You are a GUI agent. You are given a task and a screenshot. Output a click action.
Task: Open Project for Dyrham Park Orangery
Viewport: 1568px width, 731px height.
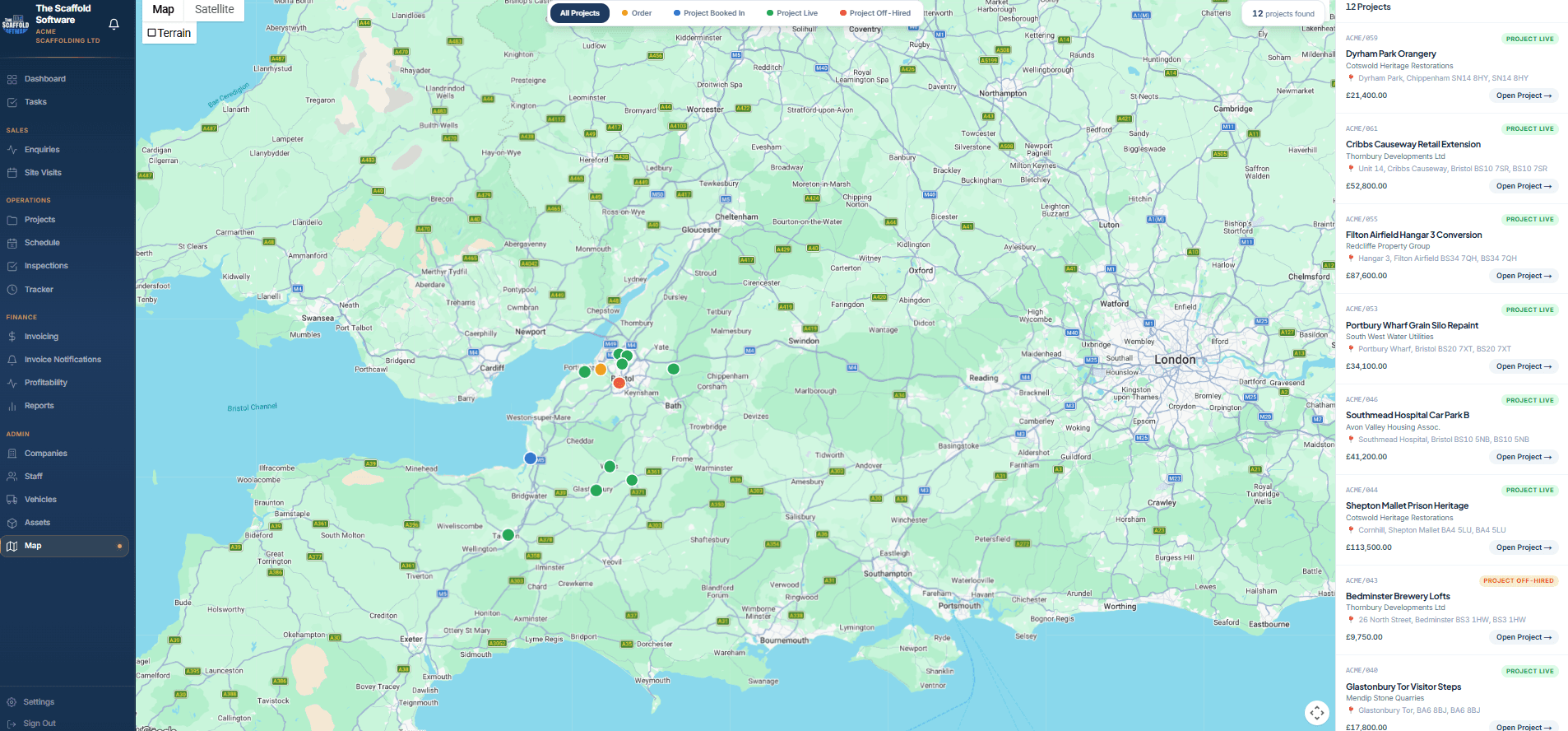coord(1524,95)
